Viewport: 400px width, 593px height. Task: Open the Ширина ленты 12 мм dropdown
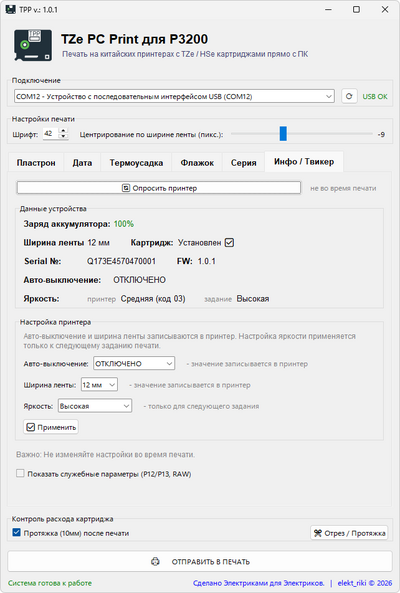(99, 385)
